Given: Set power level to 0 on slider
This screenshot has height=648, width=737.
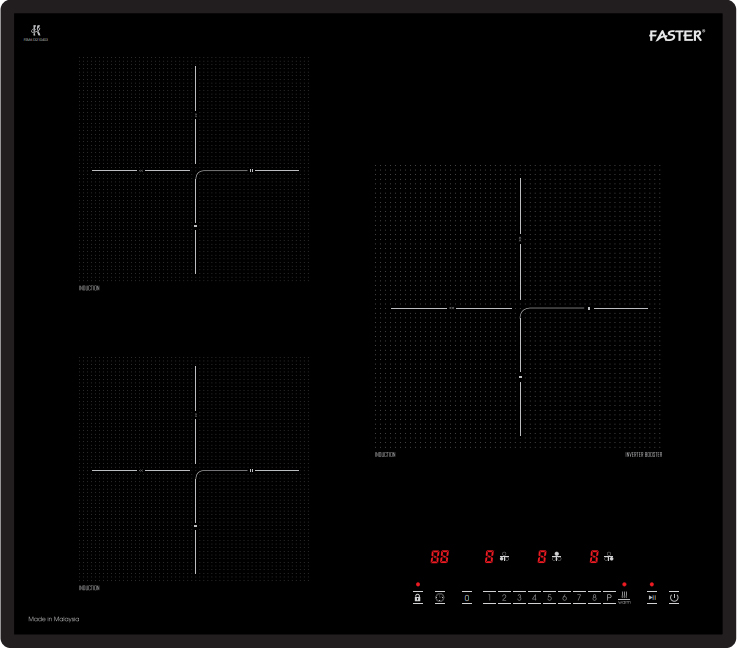Looking at the screenshot, I should click(467, 598).
